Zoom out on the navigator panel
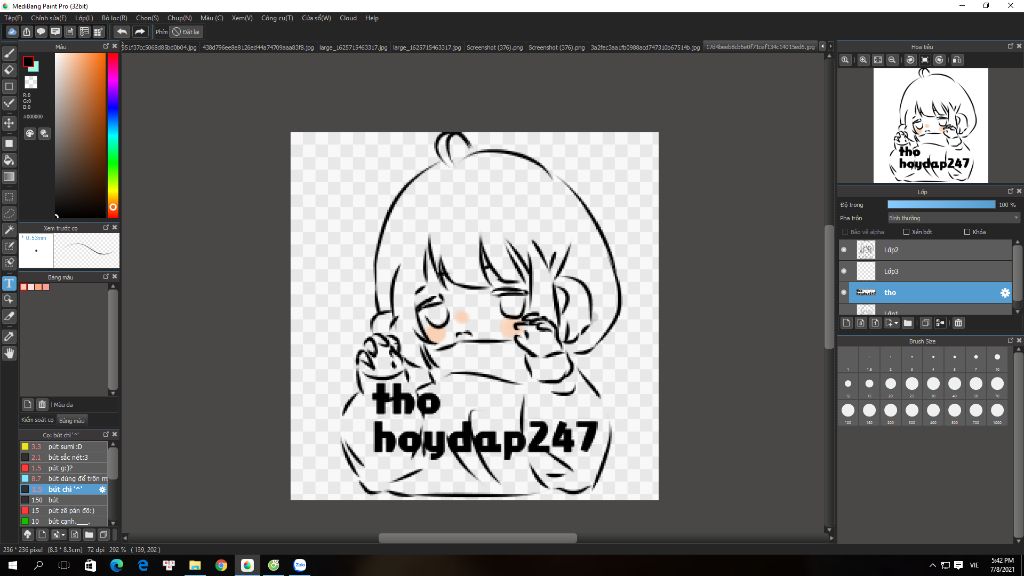Image resolution: width=1024 pixels, height=576 pixels. (x=892, y=59)
